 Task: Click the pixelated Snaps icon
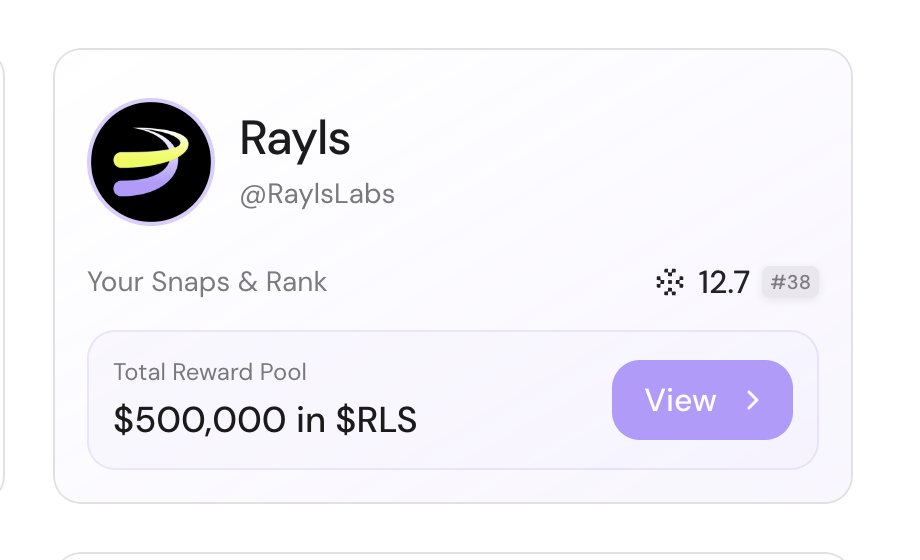pos(669,283)
